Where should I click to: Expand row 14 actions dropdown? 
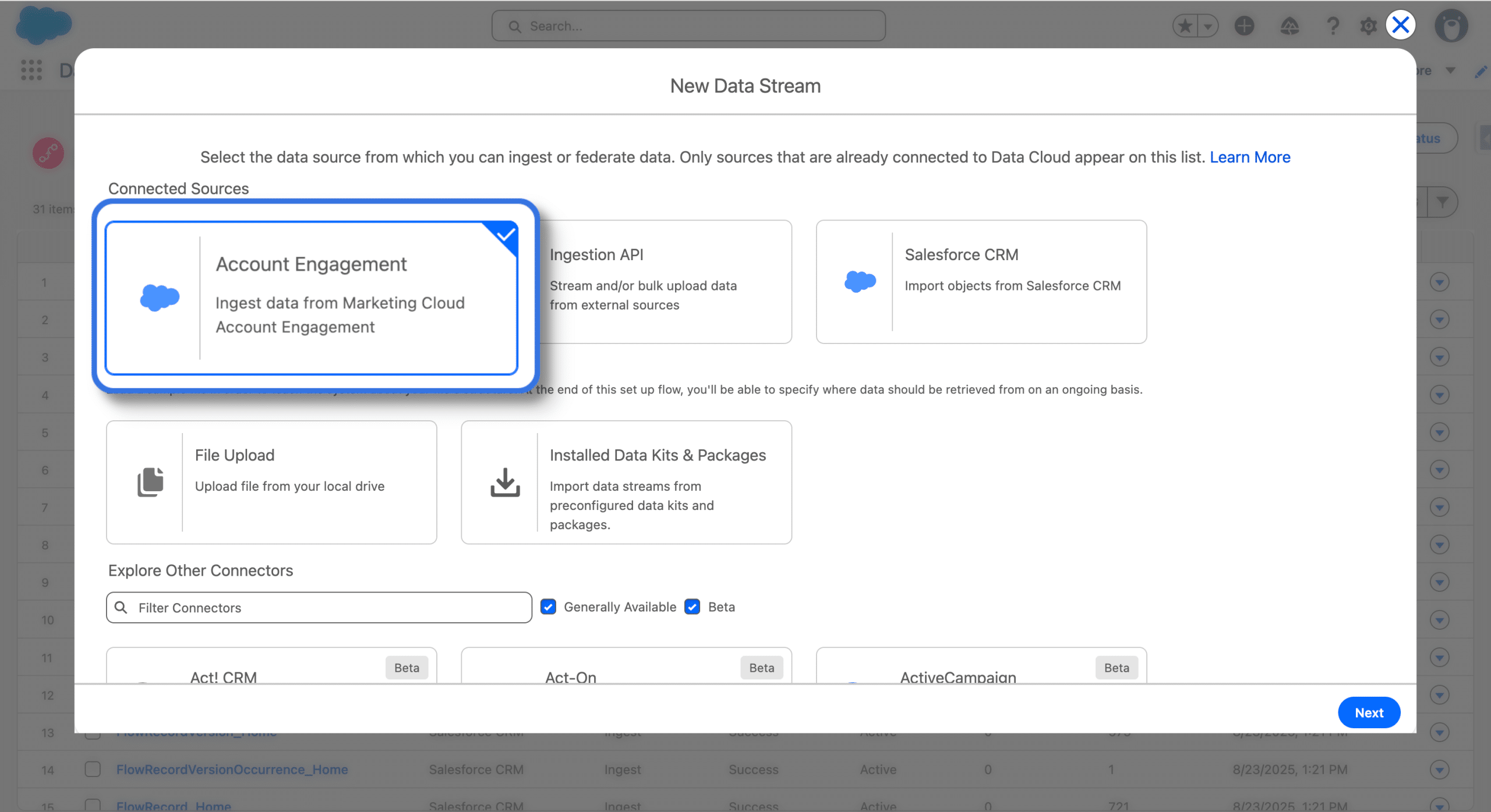click(1439, 770)
